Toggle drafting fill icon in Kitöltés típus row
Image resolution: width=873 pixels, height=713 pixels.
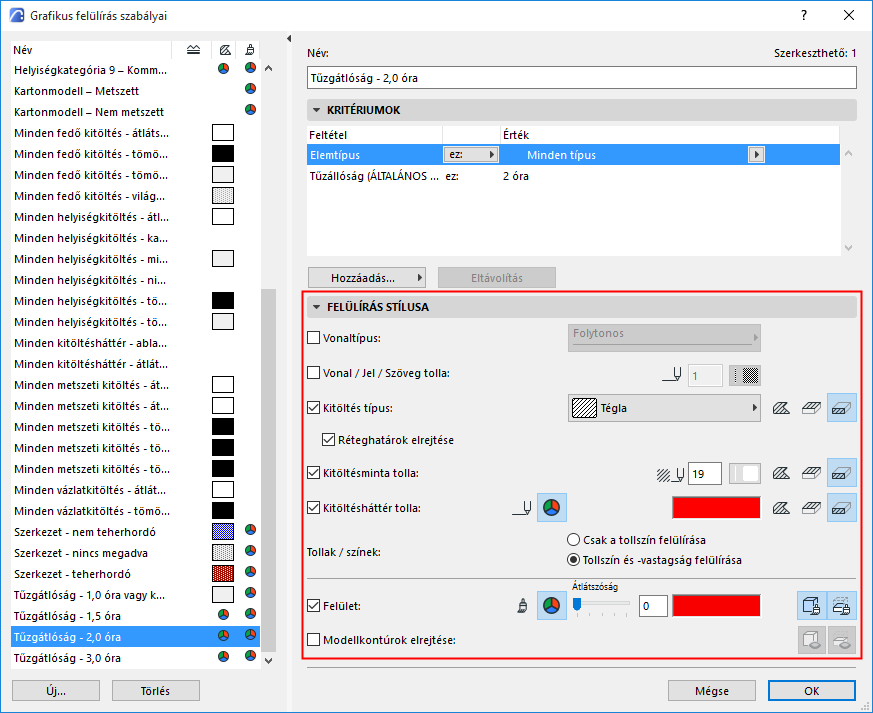781,408
